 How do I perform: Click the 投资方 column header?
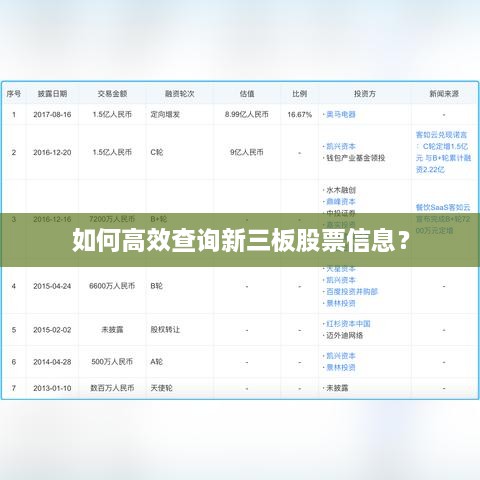[365, 94]
